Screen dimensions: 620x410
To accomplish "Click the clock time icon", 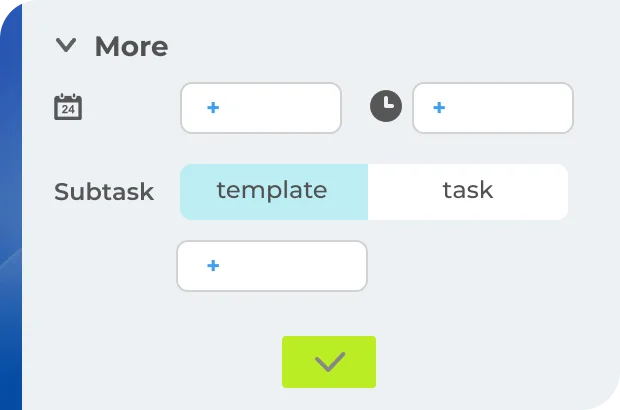I will (386, 107).
